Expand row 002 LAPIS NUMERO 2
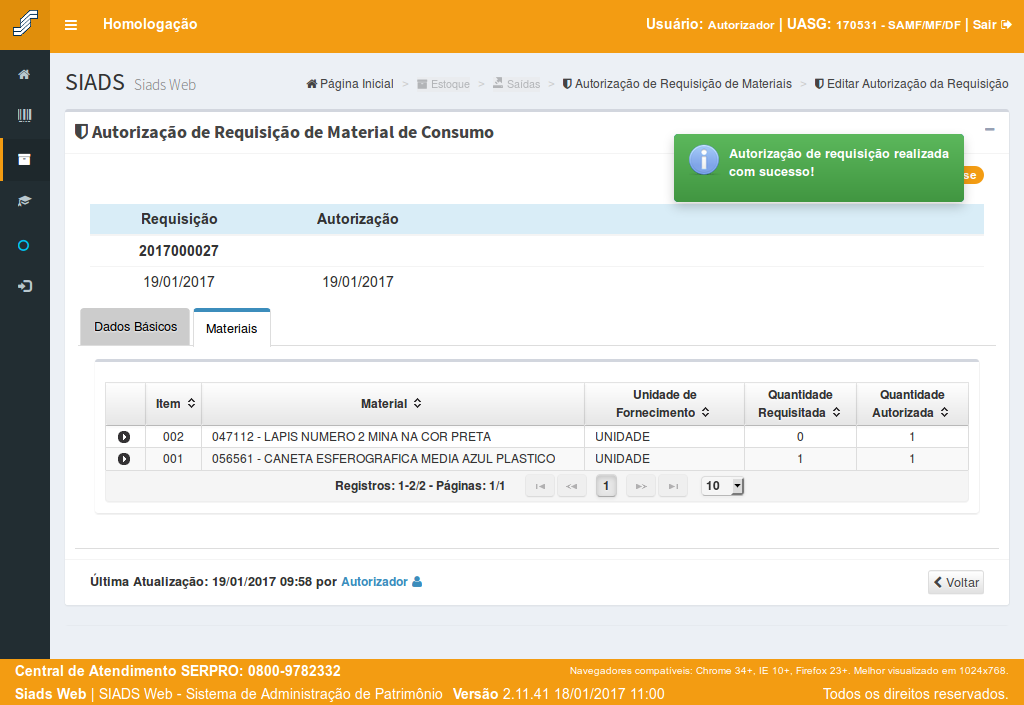Screen dimensions: 1024x705 124,437
